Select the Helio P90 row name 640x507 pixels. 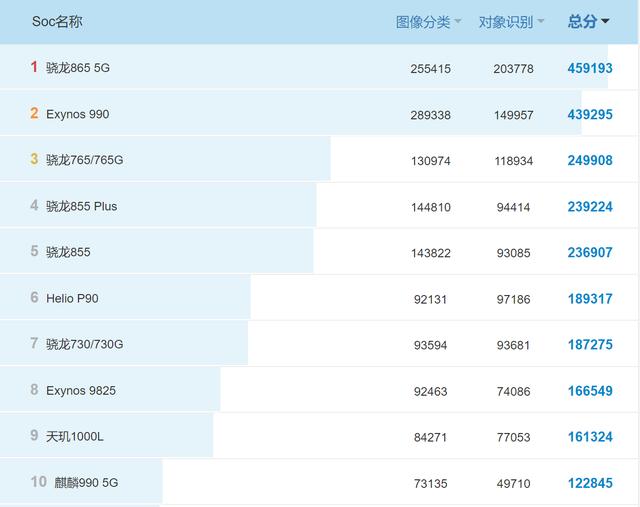pos(72,298)
